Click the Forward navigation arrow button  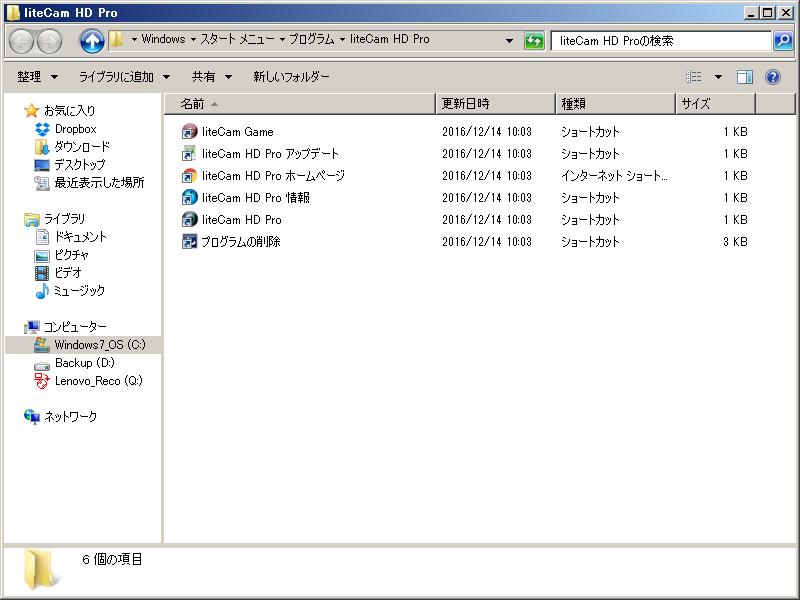coord(50,42)
